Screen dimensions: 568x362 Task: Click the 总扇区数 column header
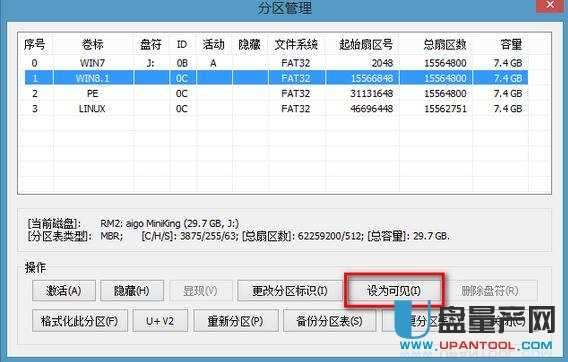click(445, 45)
